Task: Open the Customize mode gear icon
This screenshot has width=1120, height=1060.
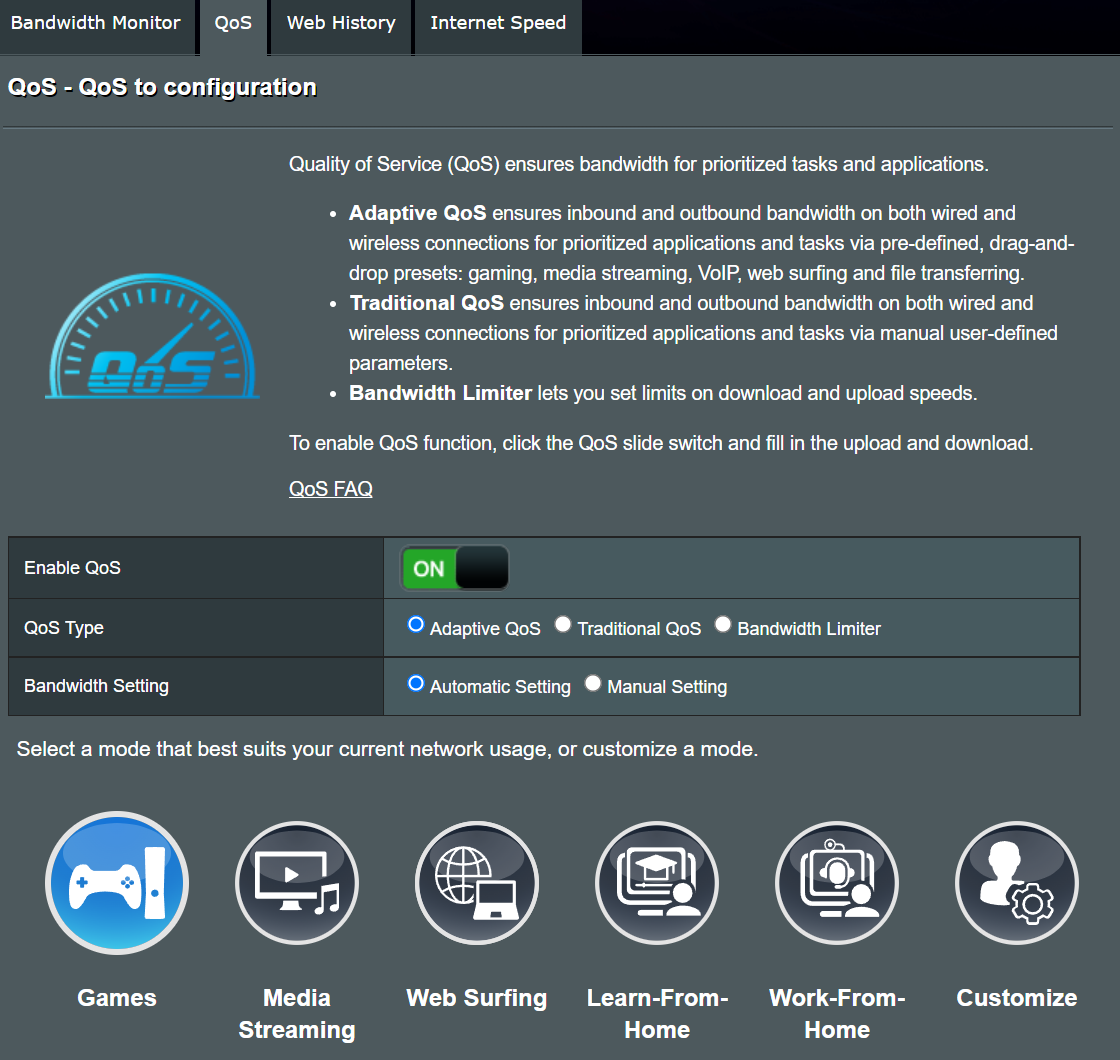Action: 1017,883
